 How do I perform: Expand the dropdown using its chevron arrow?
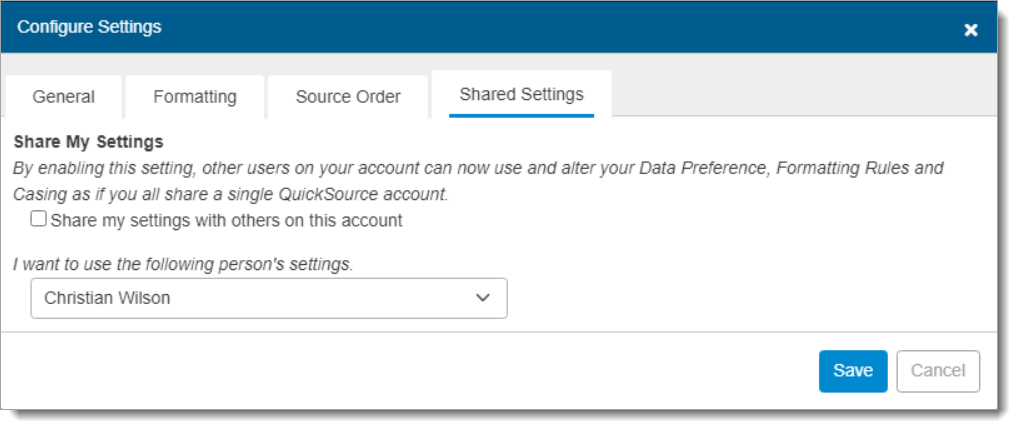[483, 298]
